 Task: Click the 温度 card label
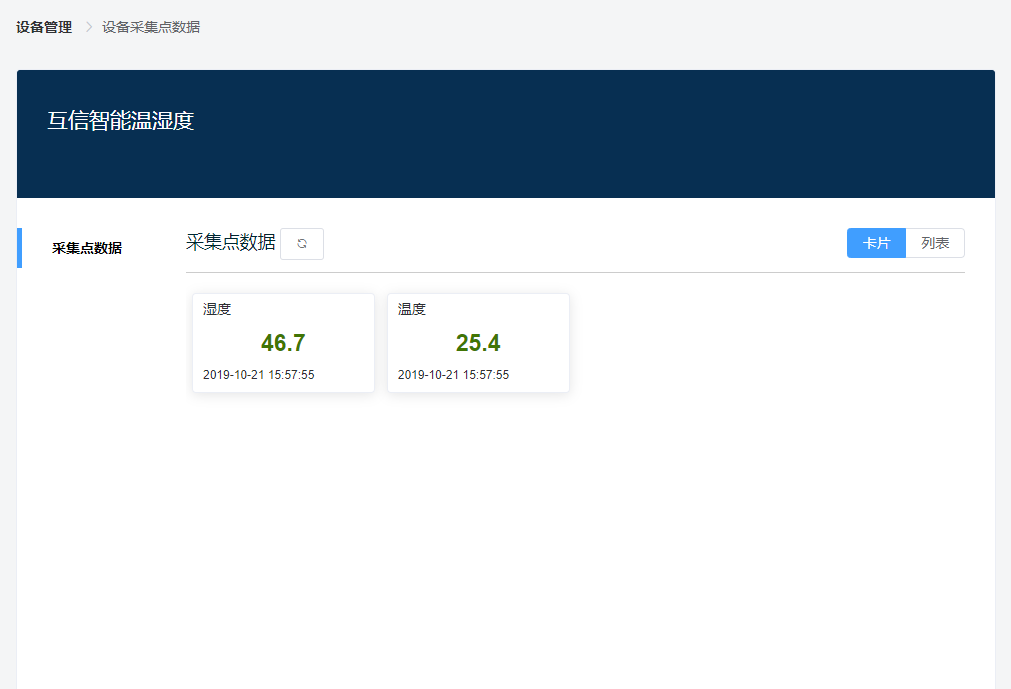tap(412, 309)
